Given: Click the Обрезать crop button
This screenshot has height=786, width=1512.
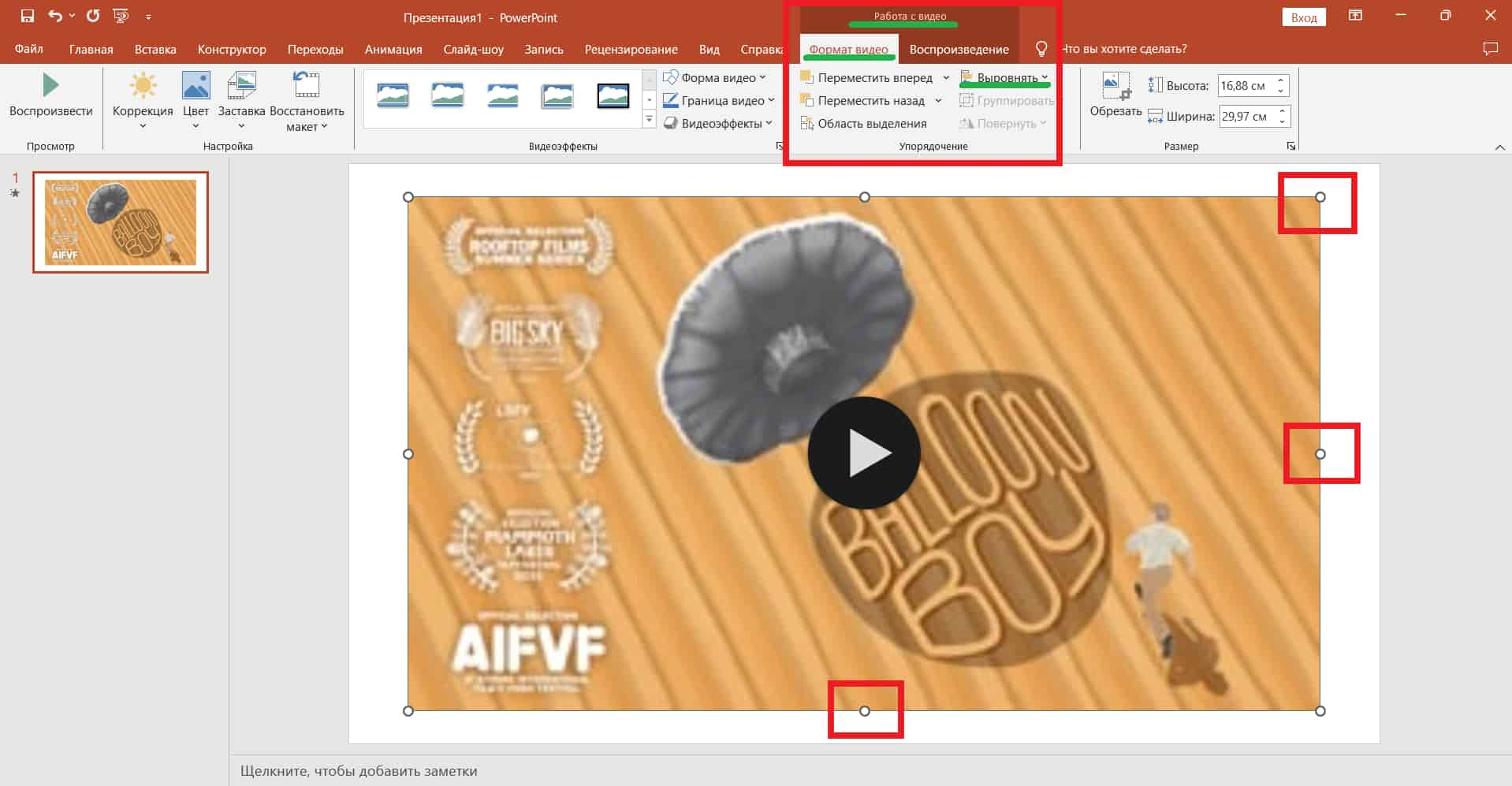Looking at the screenshot, I should tap(1115, 95).
